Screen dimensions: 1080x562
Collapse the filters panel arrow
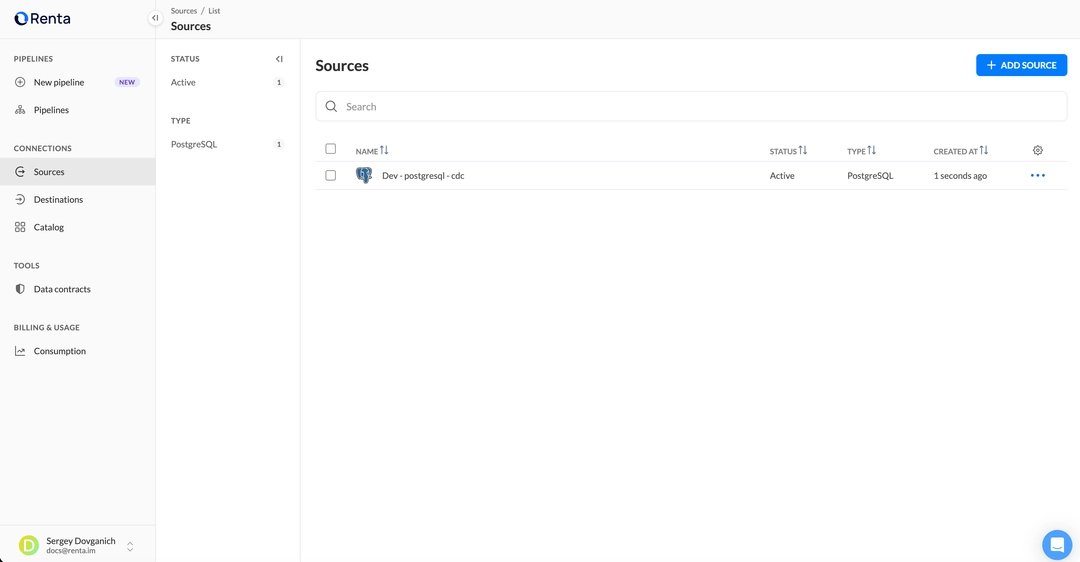pos(279,59)
